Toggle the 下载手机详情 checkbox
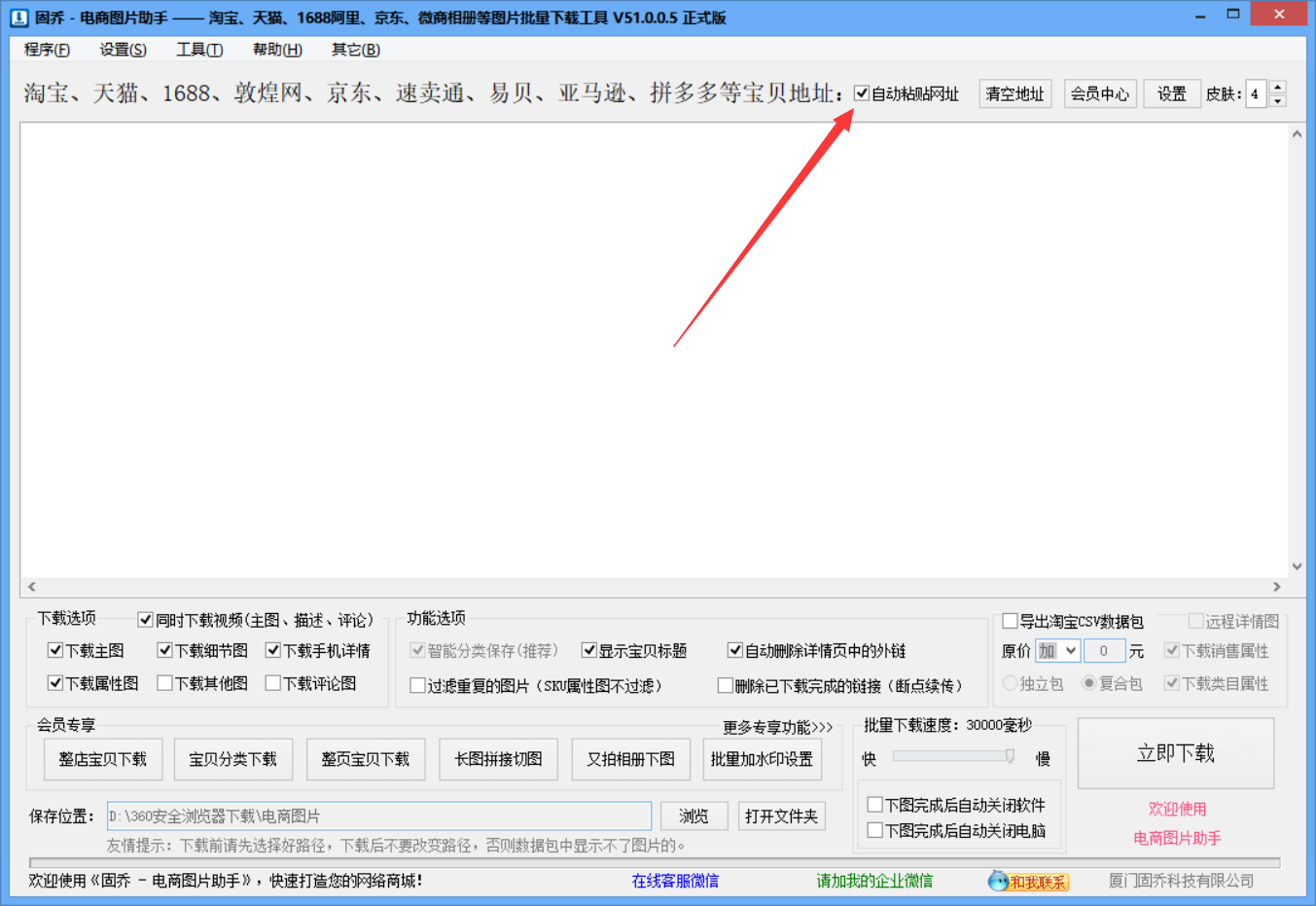This screenshot has height=906, width=1316. tap(273, 650)
